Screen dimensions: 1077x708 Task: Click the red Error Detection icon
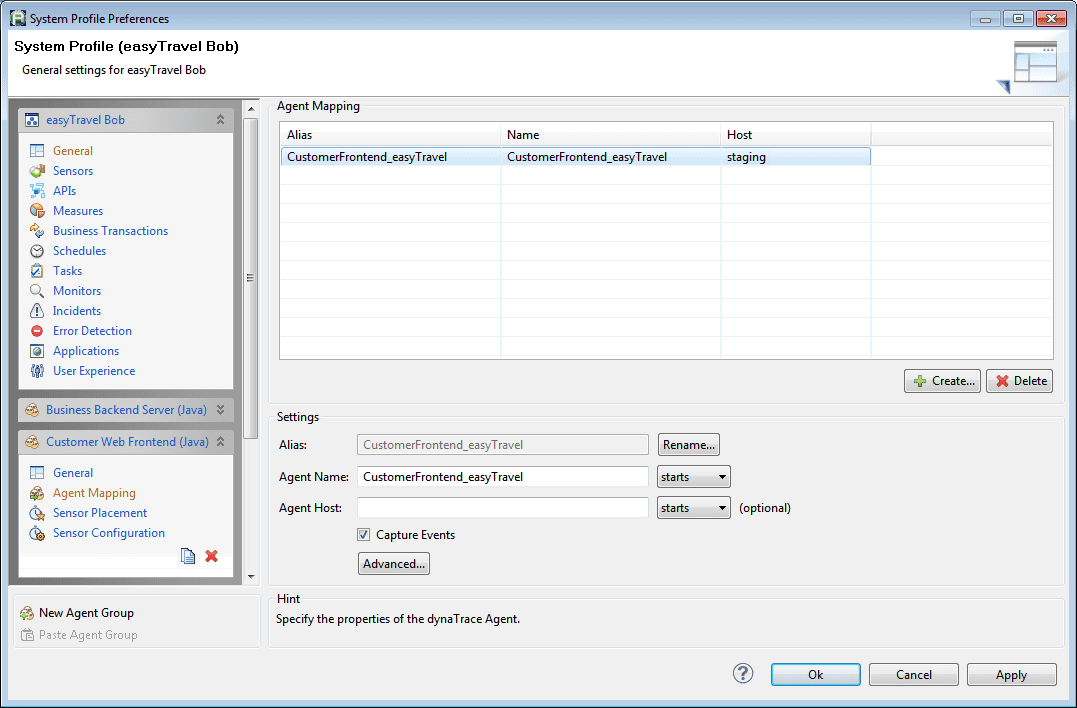(x=37, y=330)
